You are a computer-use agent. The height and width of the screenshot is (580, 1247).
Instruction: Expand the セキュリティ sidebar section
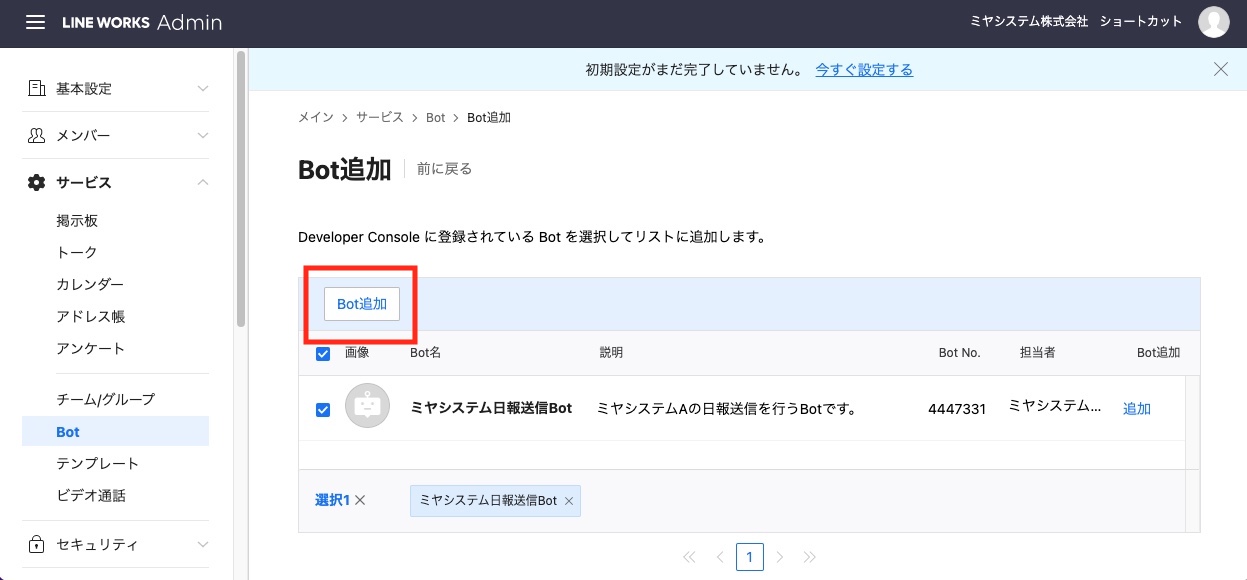point(119,545)
